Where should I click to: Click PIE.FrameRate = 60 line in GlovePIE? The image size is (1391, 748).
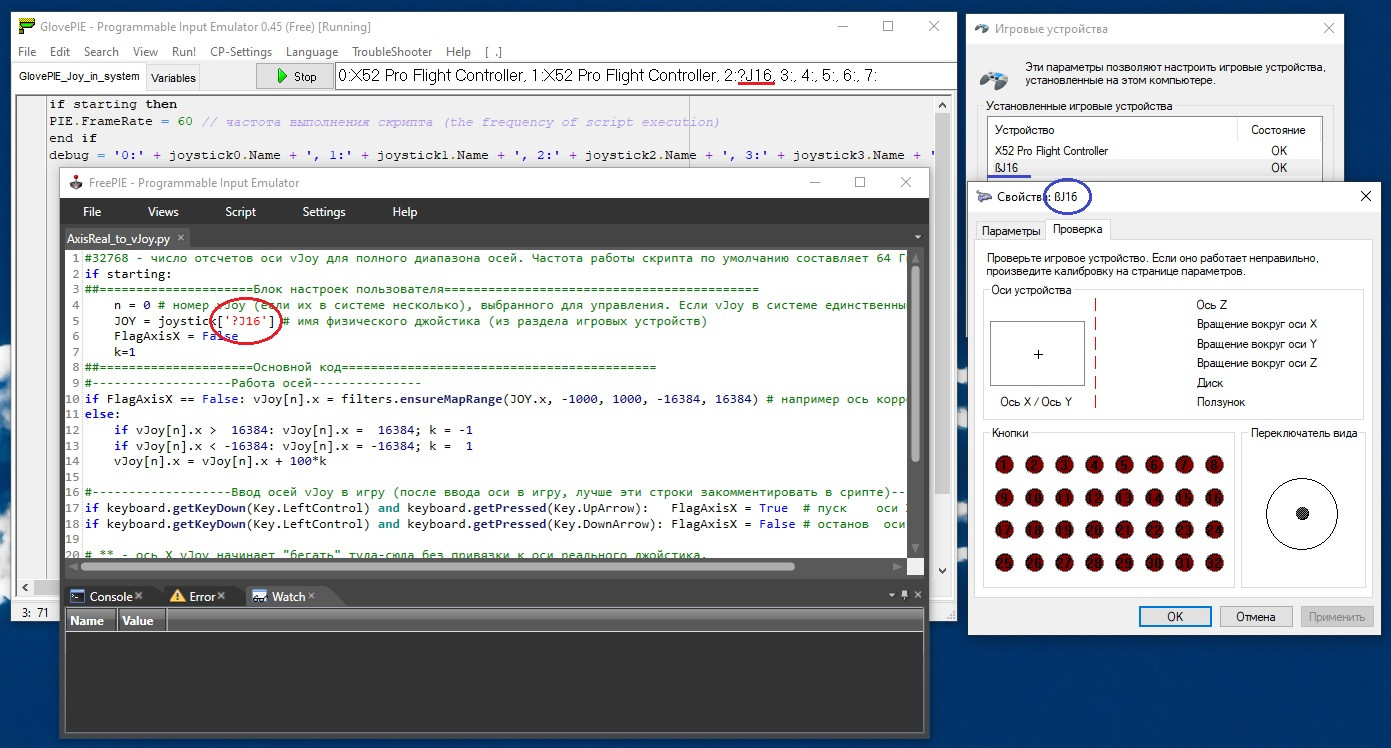coord(384,122)
